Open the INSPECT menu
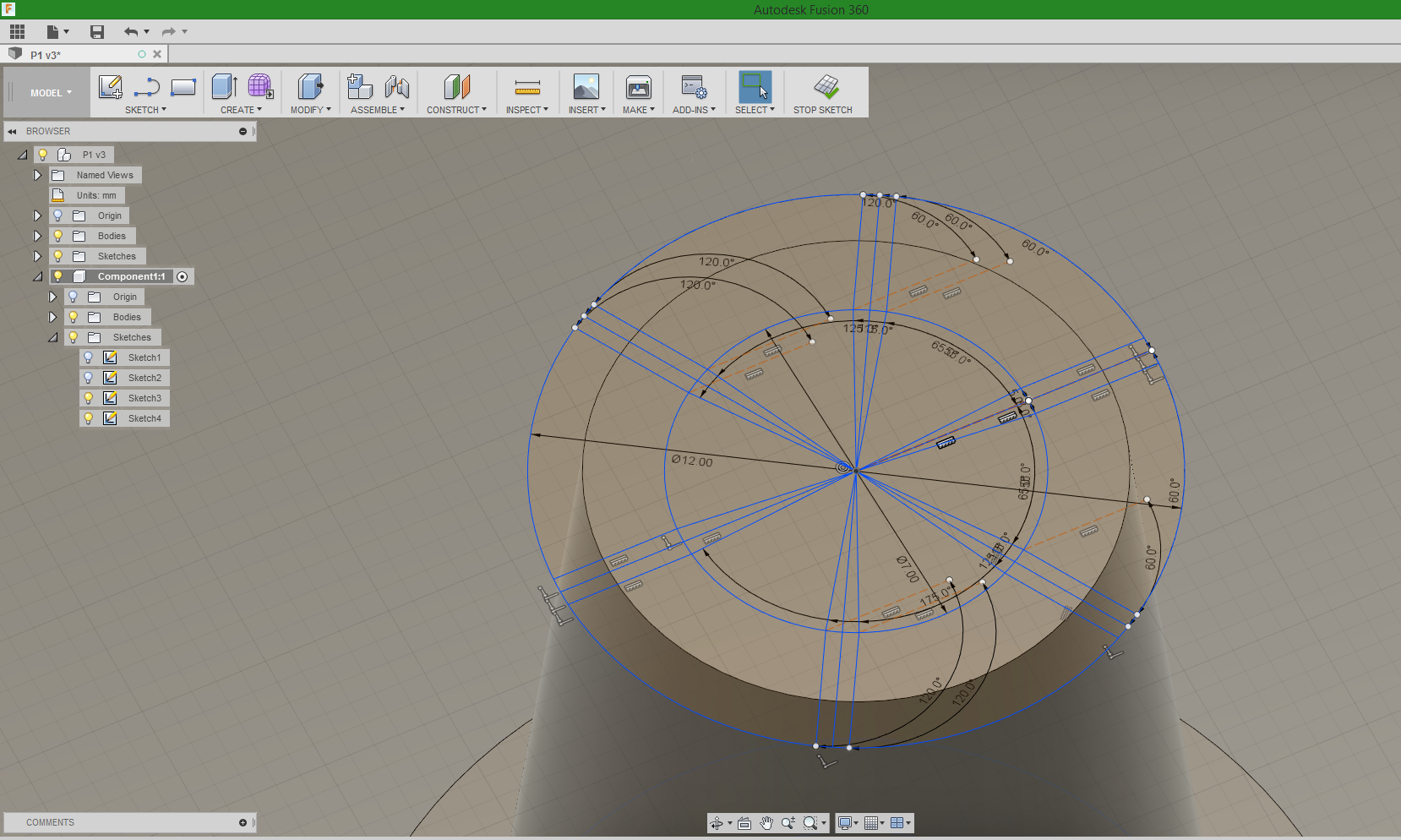This screenshot has height=840, width=1401. tap(527, 110)
